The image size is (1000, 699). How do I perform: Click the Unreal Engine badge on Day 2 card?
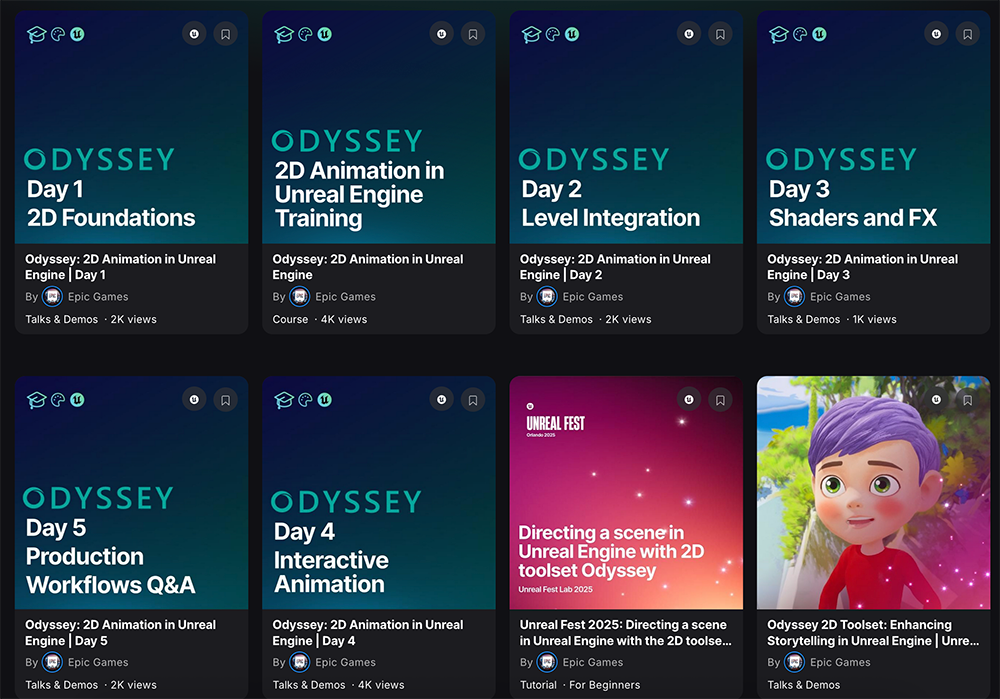click(688, 34)
